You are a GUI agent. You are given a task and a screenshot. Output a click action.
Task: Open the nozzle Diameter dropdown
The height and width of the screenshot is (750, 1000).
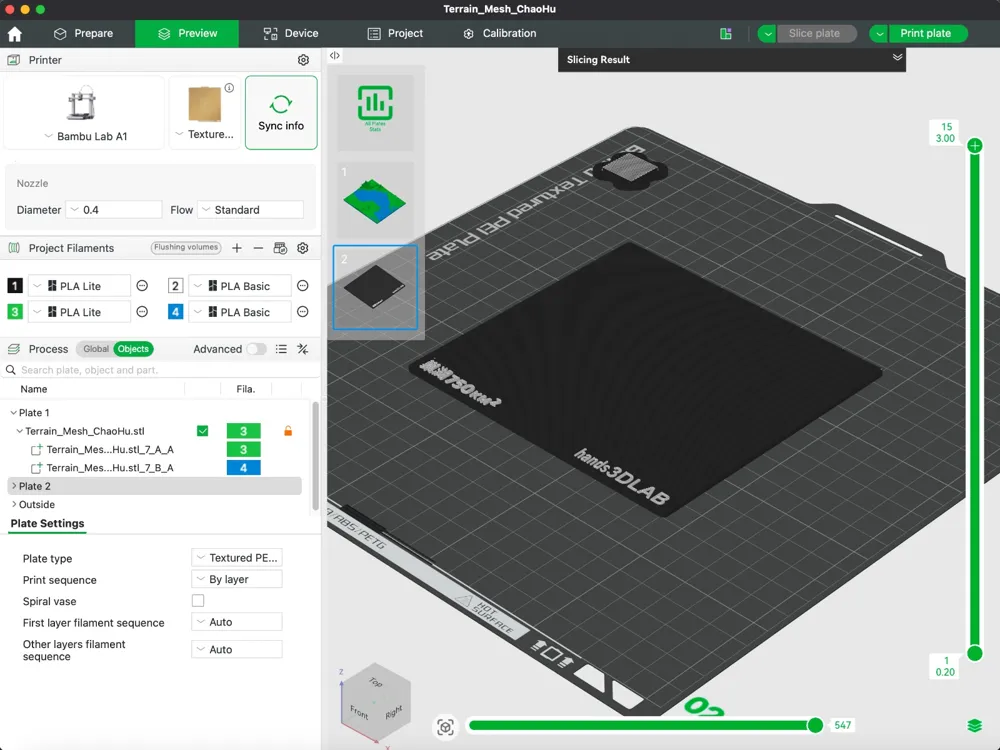click(x=114, y=210)
